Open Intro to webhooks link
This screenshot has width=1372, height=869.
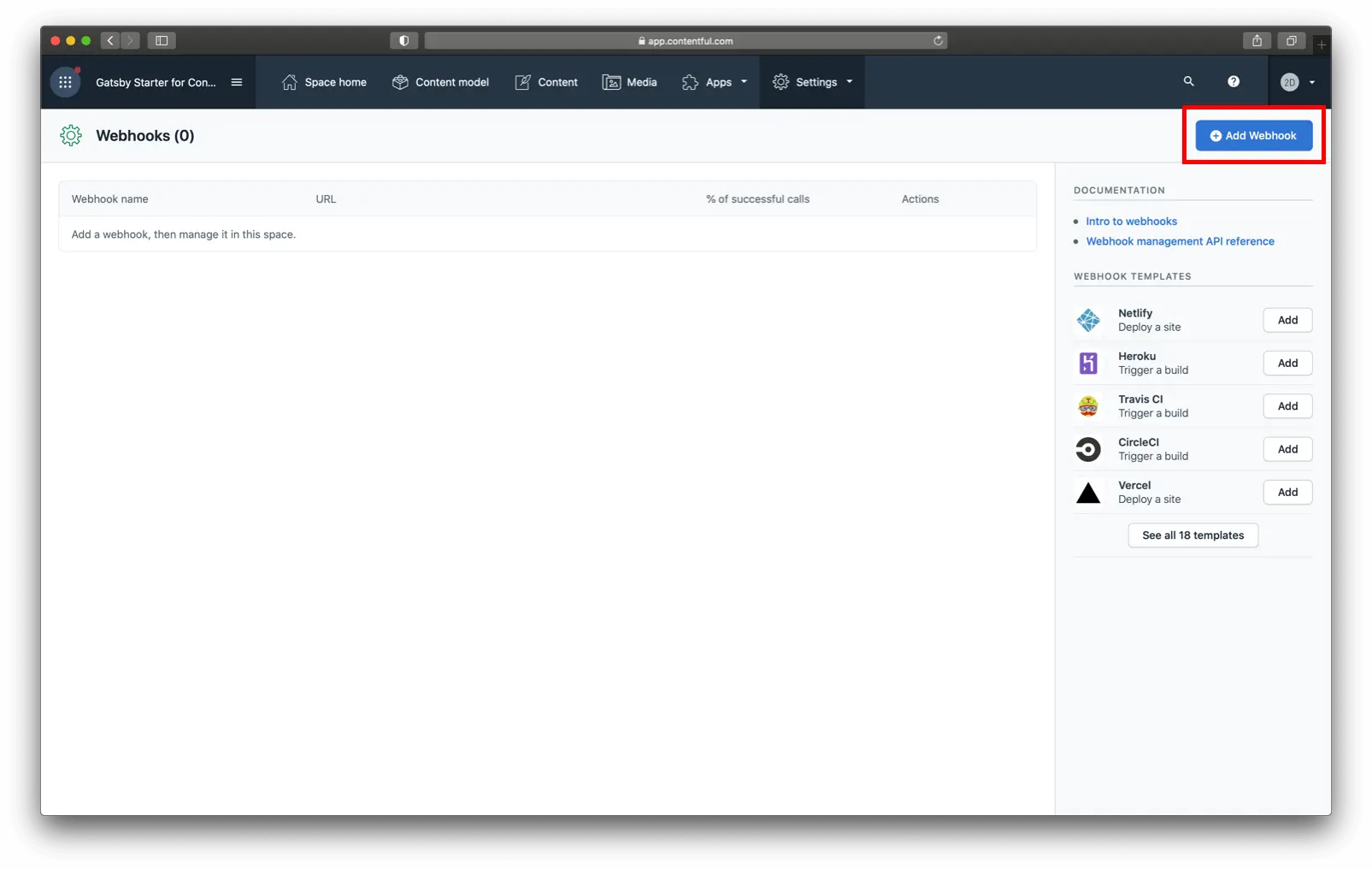tap(1131, 222)
